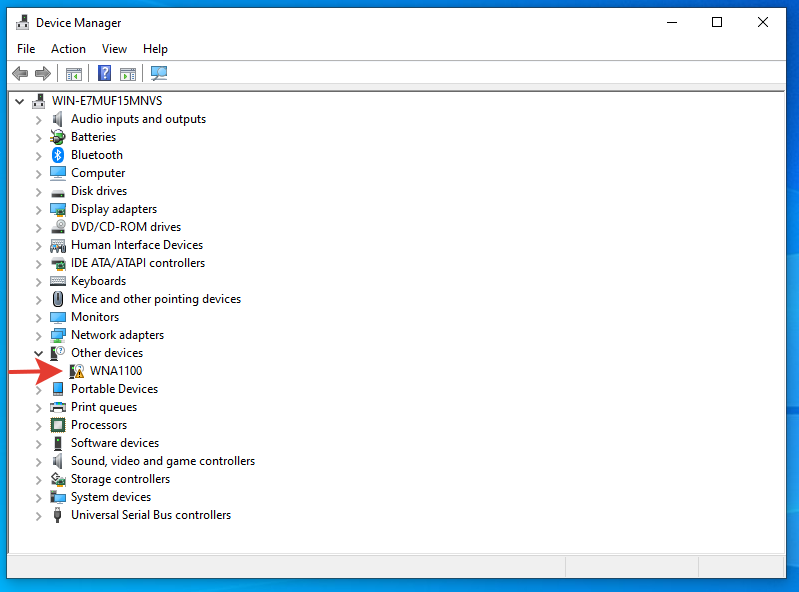Click the Show/Hide console tree toolbar icon
Screen dimensions: 799x592
(74, 74)
